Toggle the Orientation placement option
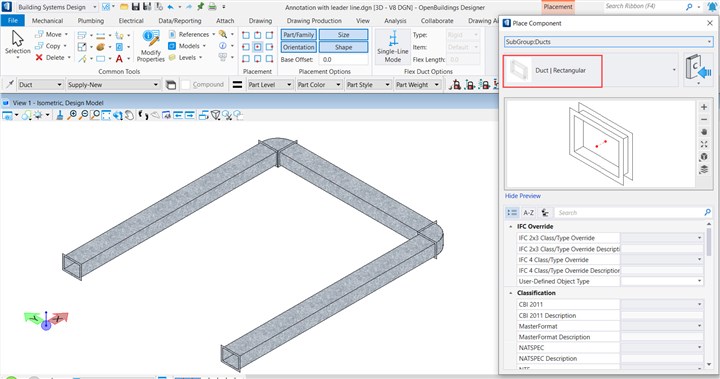Image resolution: width=720 pixels, height=379 pixels. pyautogui.click(x=298, y=47)
